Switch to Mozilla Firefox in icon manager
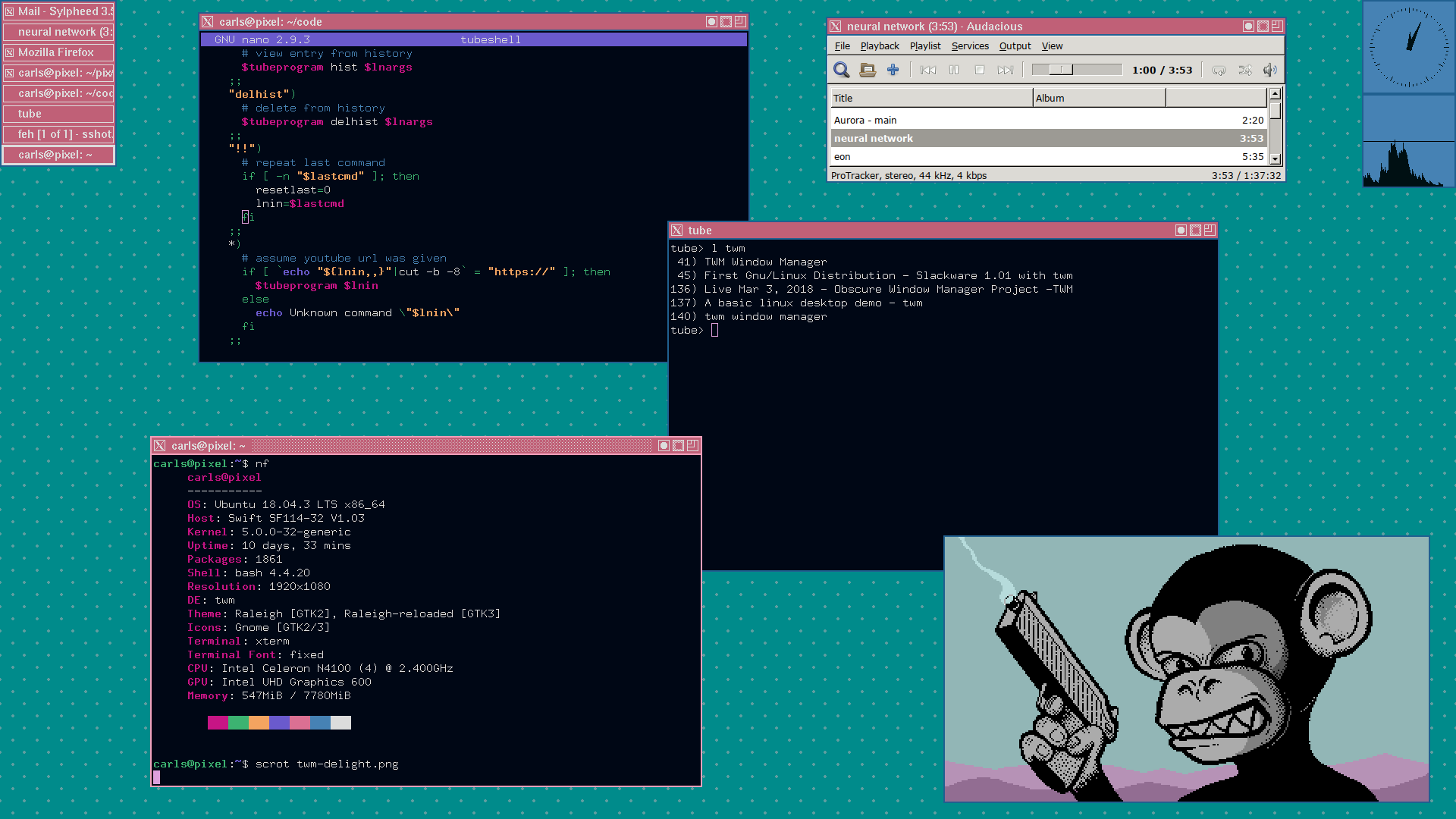 click(x=58, y=52)
